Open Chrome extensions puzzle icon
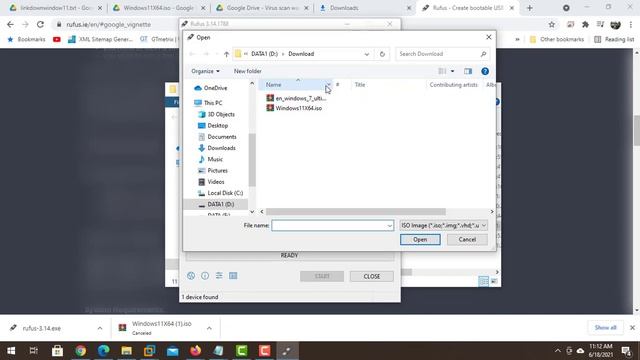This screenshot has height=360, width=640. [585, 24]
